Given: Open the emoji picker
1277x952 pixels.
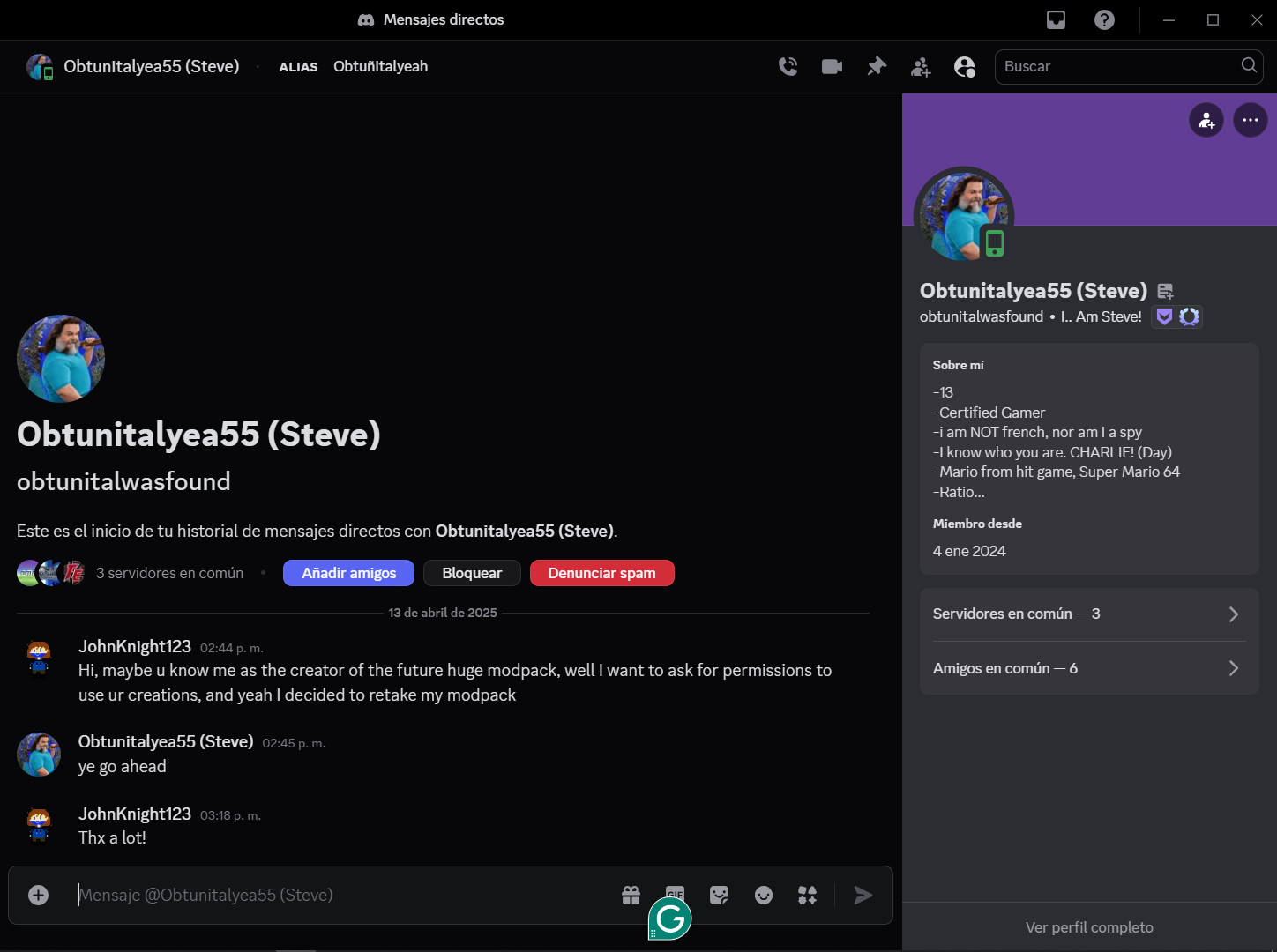Looking at the screenshot, I should point(764,895).
